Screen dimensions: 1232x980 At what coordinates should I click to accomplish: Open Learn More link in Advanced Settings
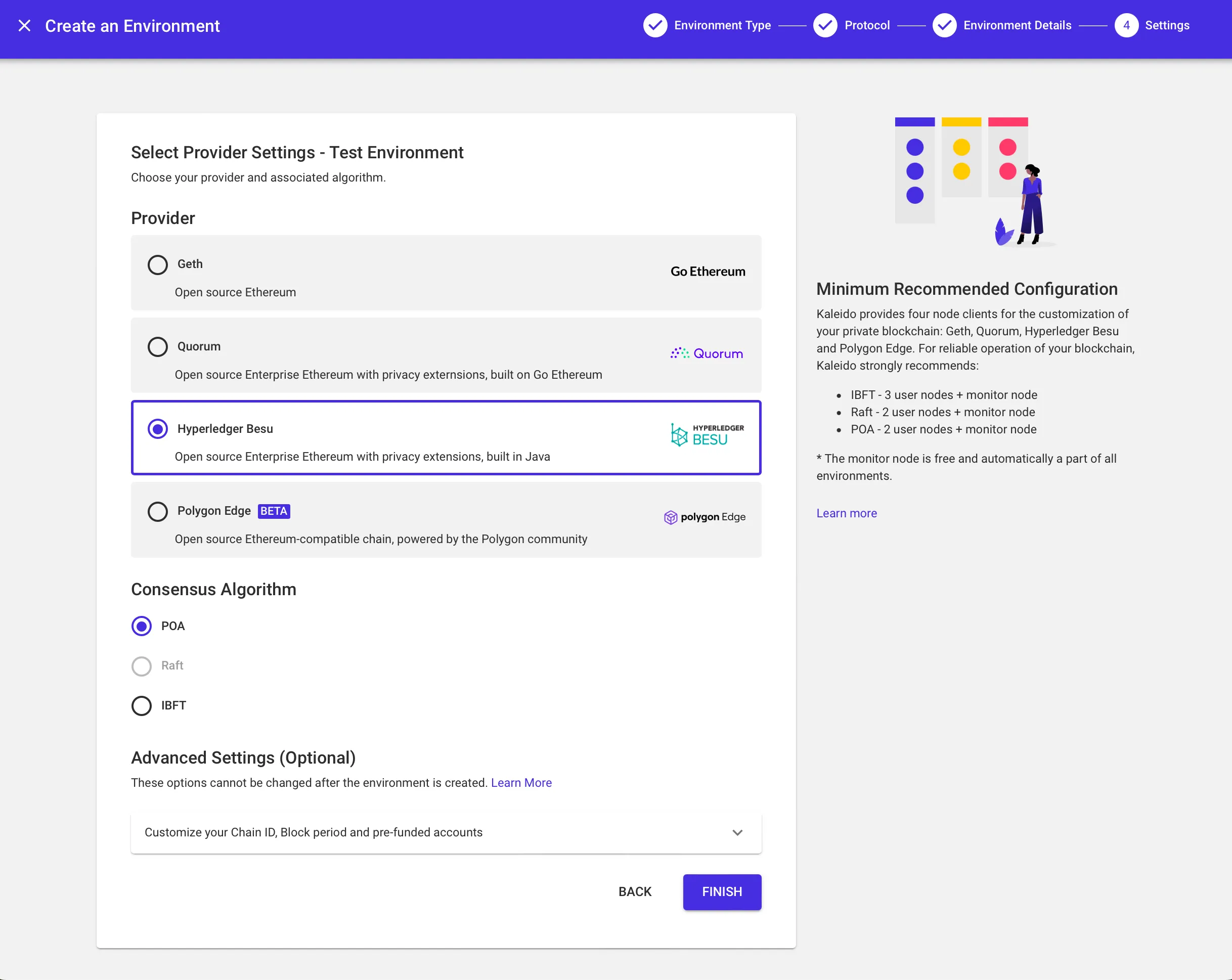click(x=521, y=783)
